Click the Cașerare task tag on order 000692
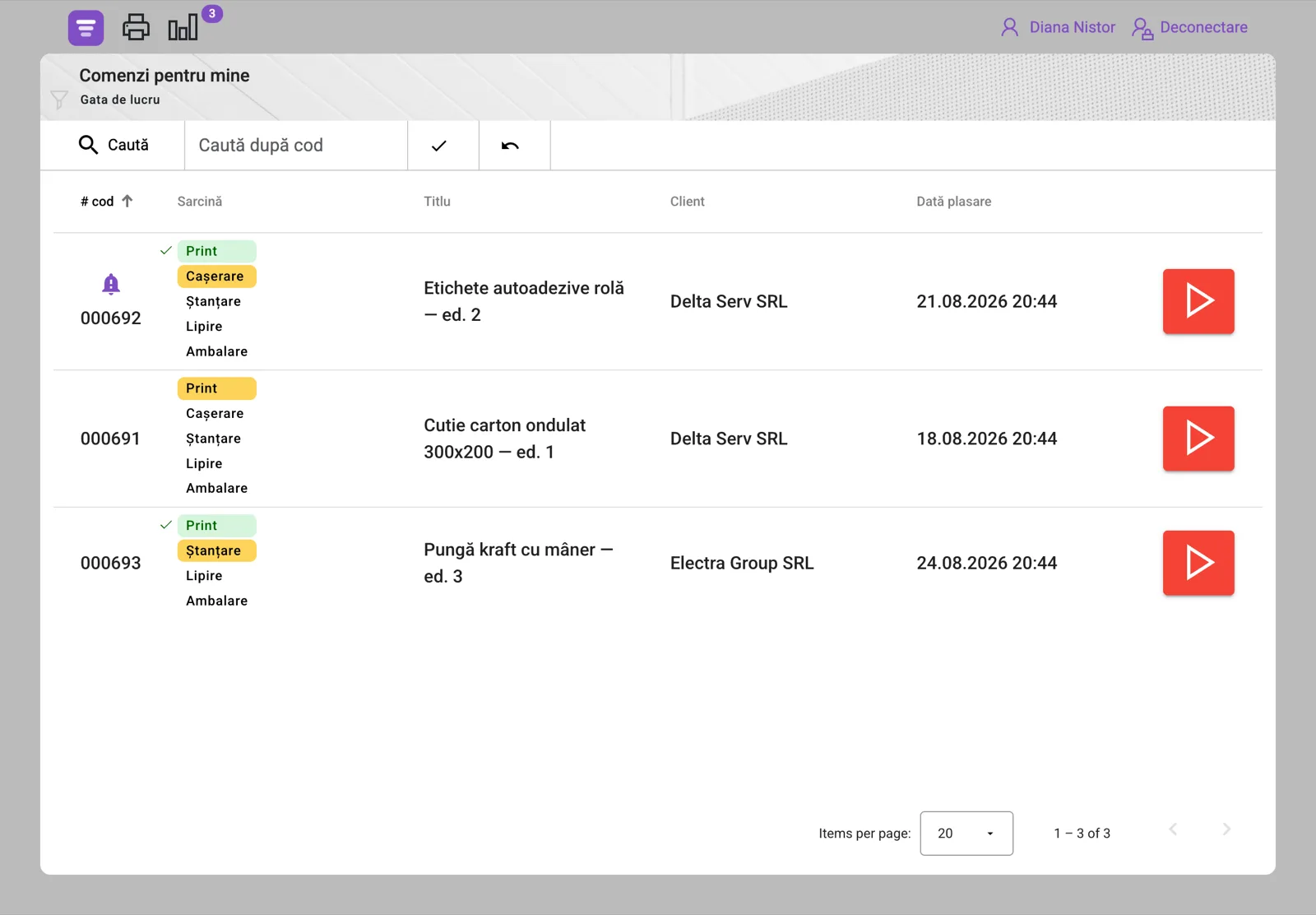The height and width of the screenshot is (915, 1316). click(216, 276)
